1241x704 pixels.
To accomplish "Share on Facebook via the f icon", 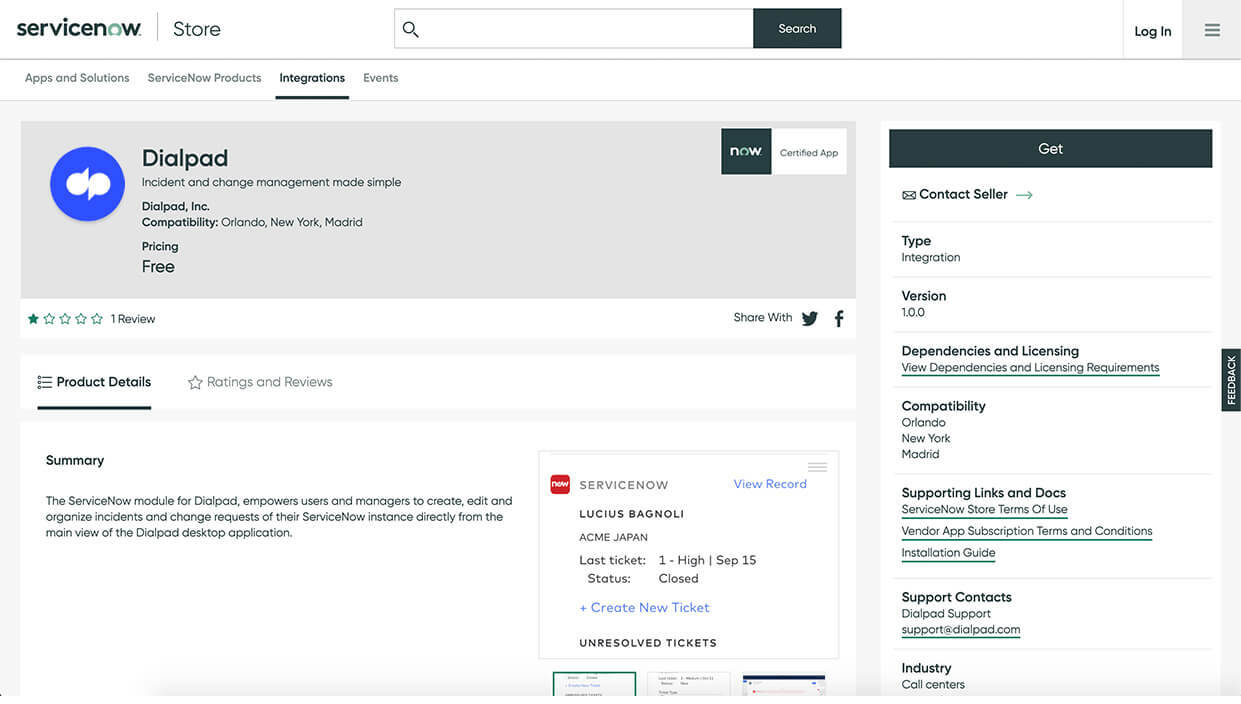I will [x=839, y=319].
